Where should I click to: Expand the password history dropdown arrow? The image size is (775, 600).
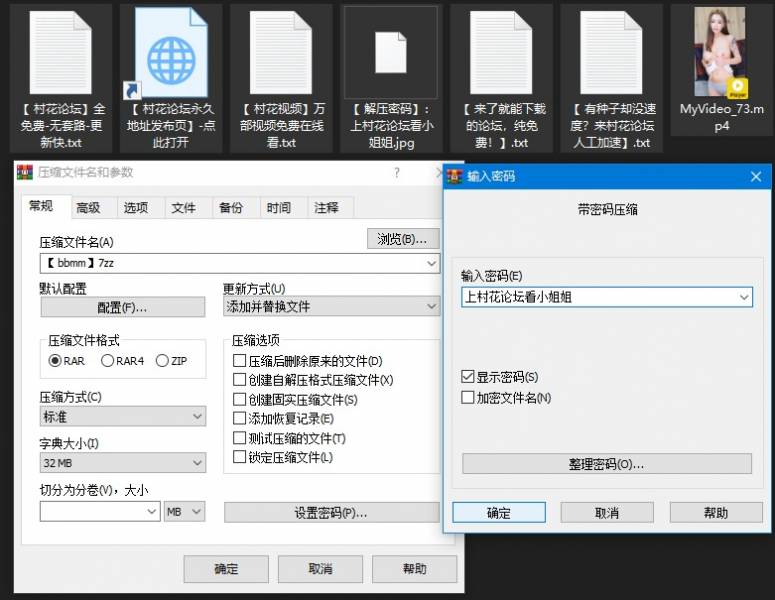[744, 297]
